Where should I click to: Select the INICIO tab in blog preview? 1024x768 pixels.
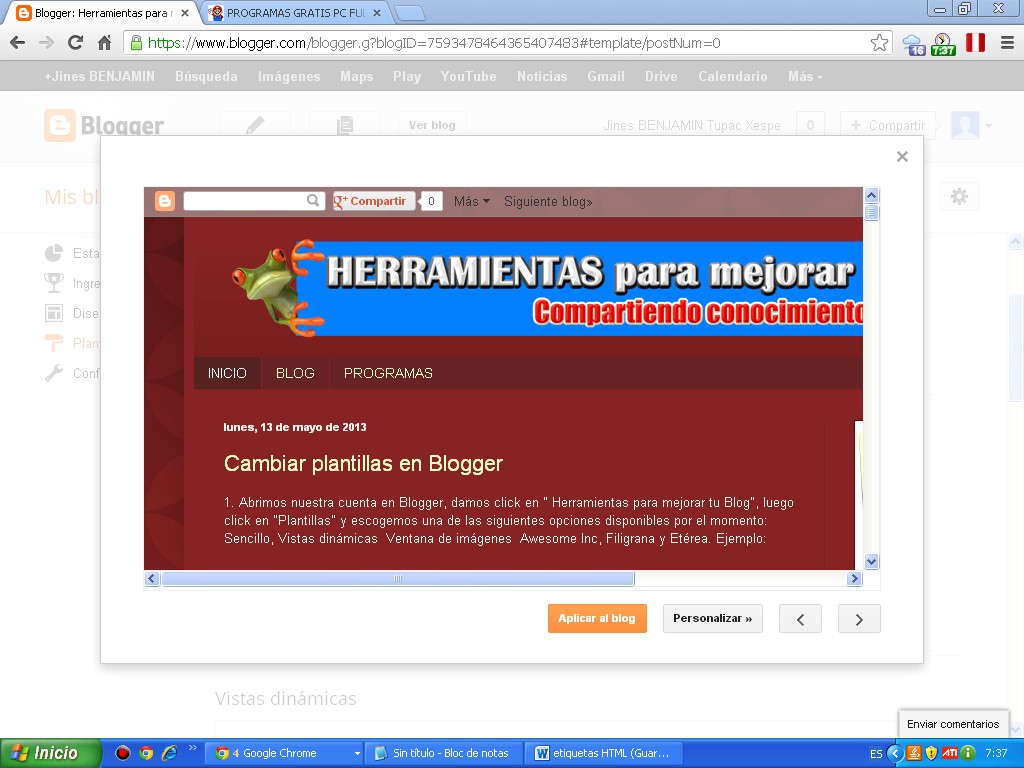click(227, 373)
